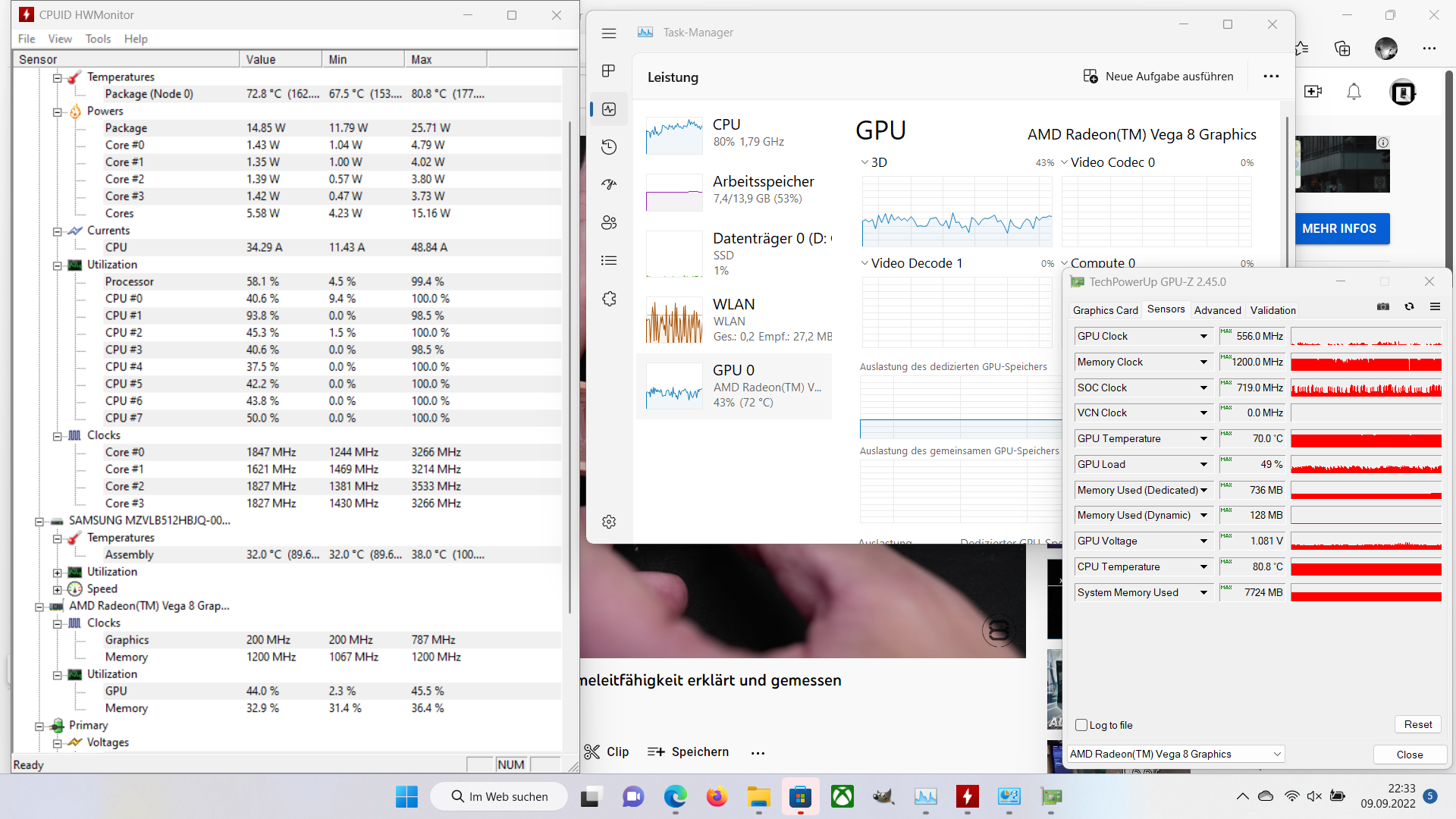The width and height of the screenshot is (1456, 819).
Task: Select the Dienste (services) icon in Task-Manager
Action: click(x=609, y=298)
